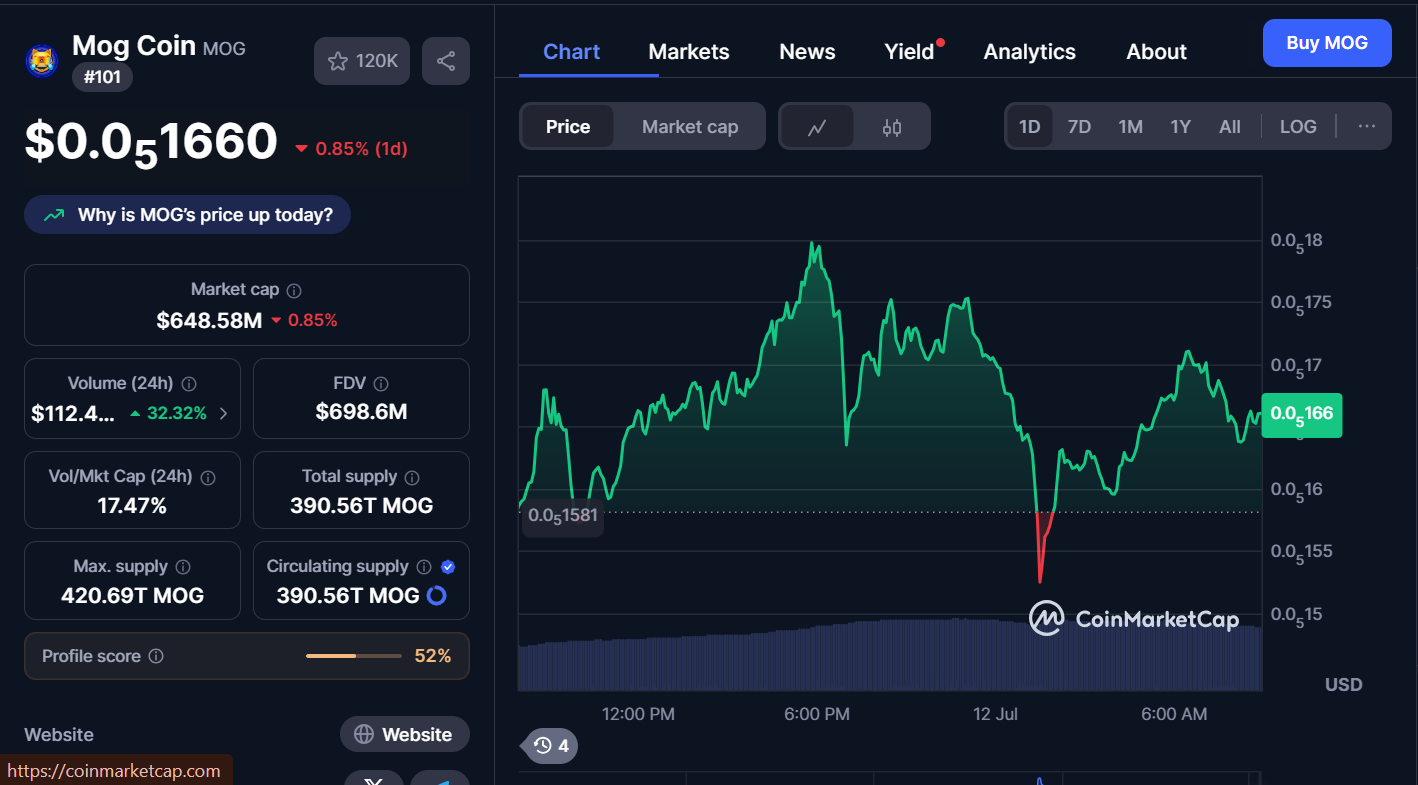This screenshot has height=785, width=1418.
Task: Click the volume bars area under chart
Action: tap(890, 655)
